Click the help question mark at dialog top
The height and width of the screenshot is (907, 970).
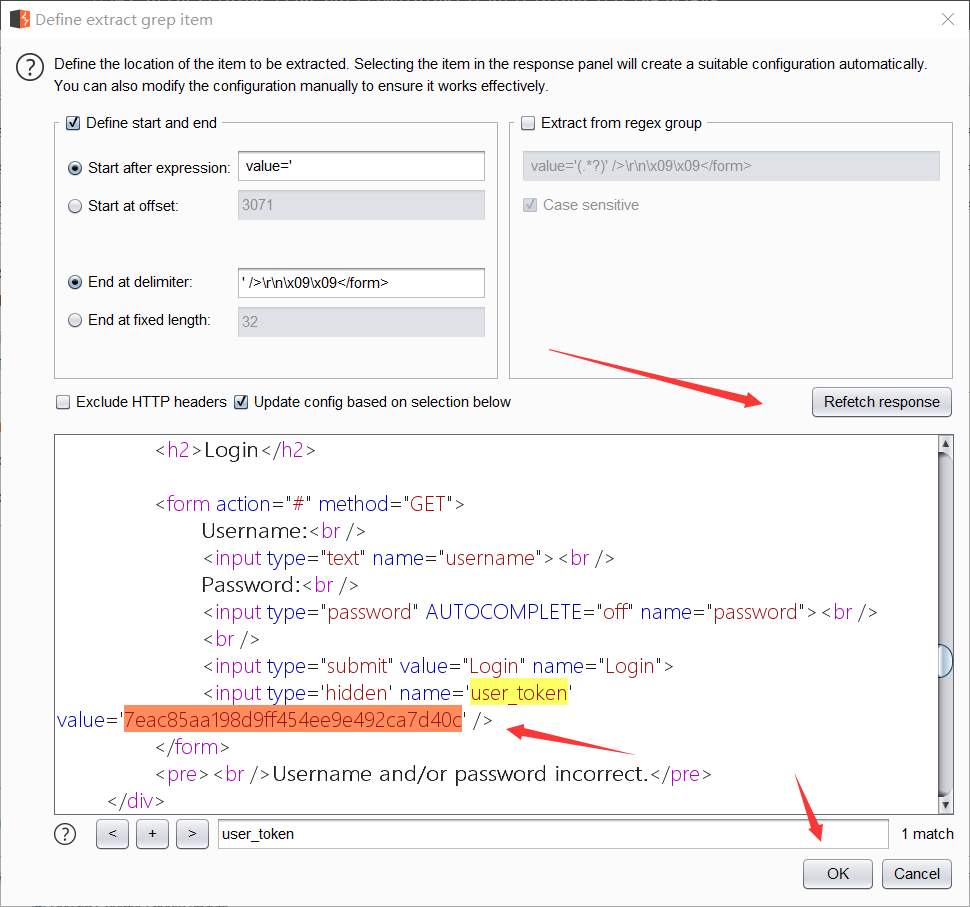pyautogui.click(x=31, y=68)
